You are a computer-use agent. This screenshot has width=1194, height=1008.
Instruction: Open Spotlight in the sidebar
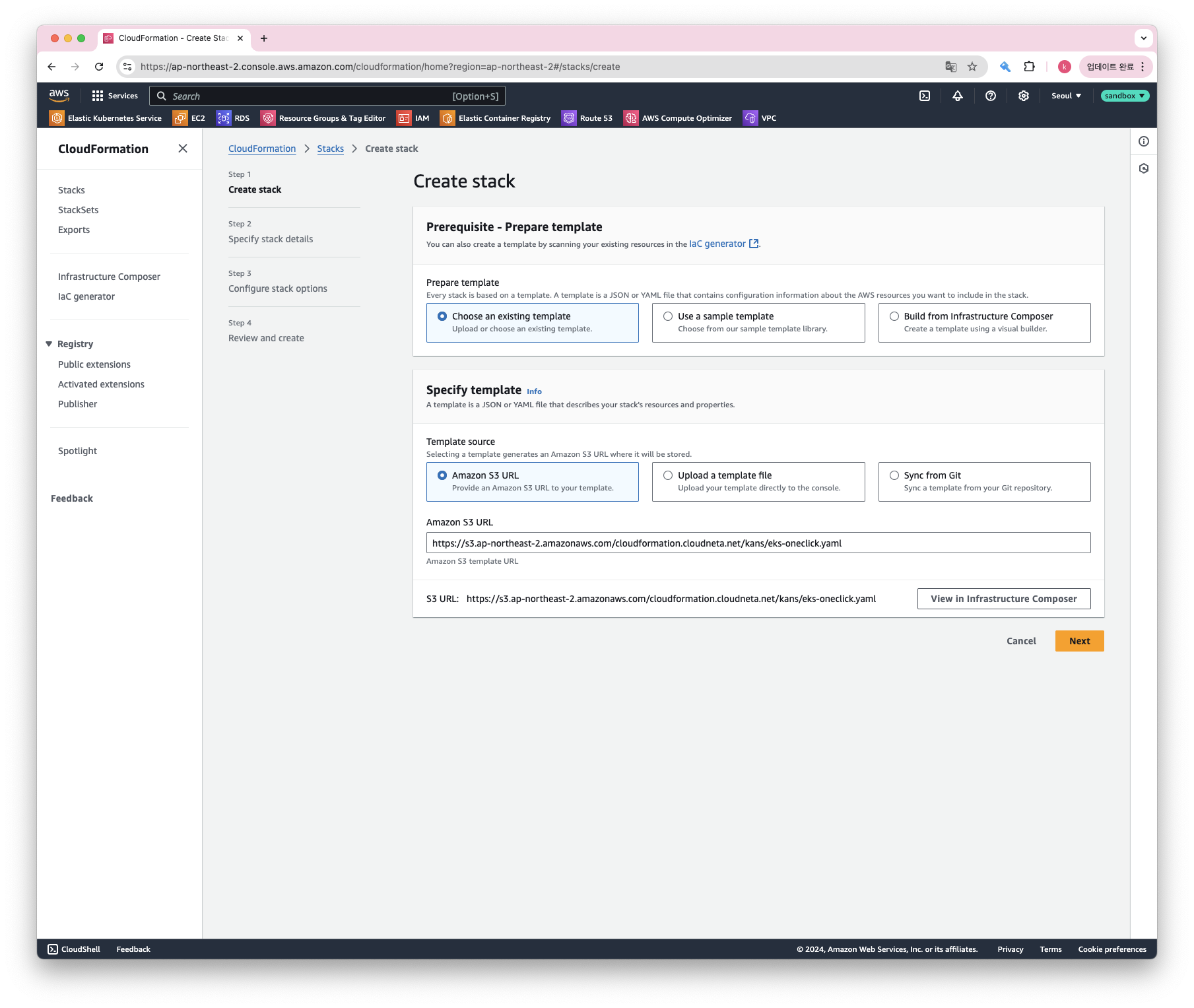(x=77, y=451)
